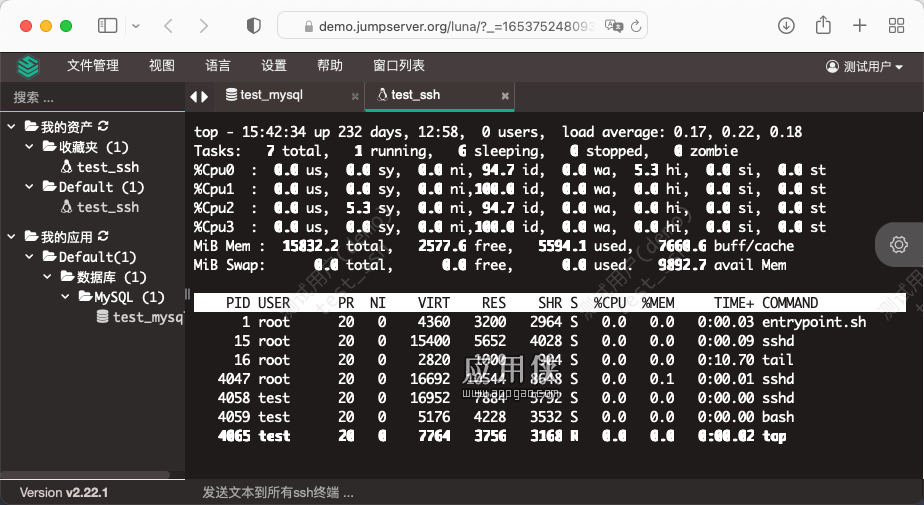Reload the page in Safari
Viewport: 924px width, 505px height.
point(636,26)
